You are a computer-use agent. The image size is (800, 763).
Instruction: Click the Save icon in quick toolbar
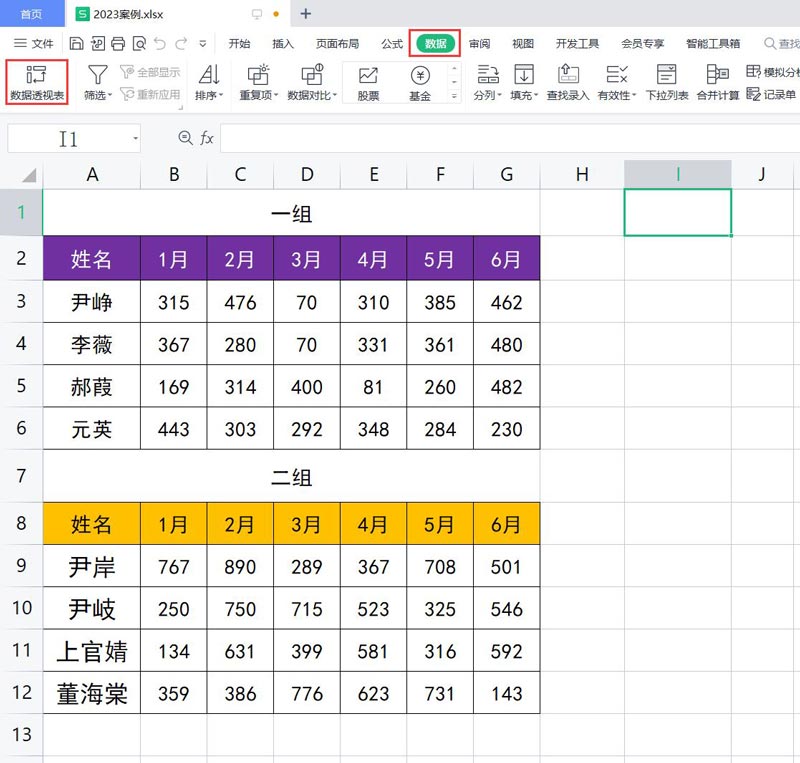76,44
